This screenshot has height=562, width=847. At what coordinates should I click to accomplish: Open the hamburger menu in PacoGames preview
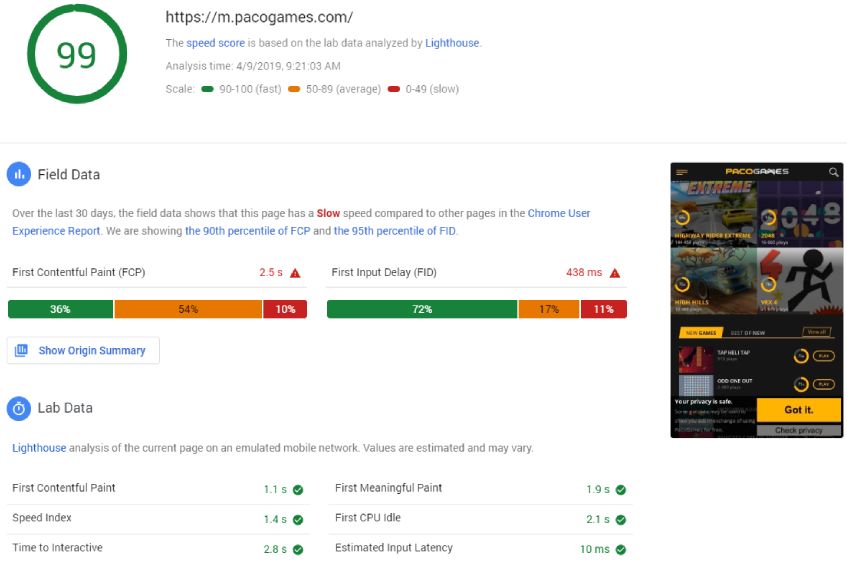tap(682, 172)
